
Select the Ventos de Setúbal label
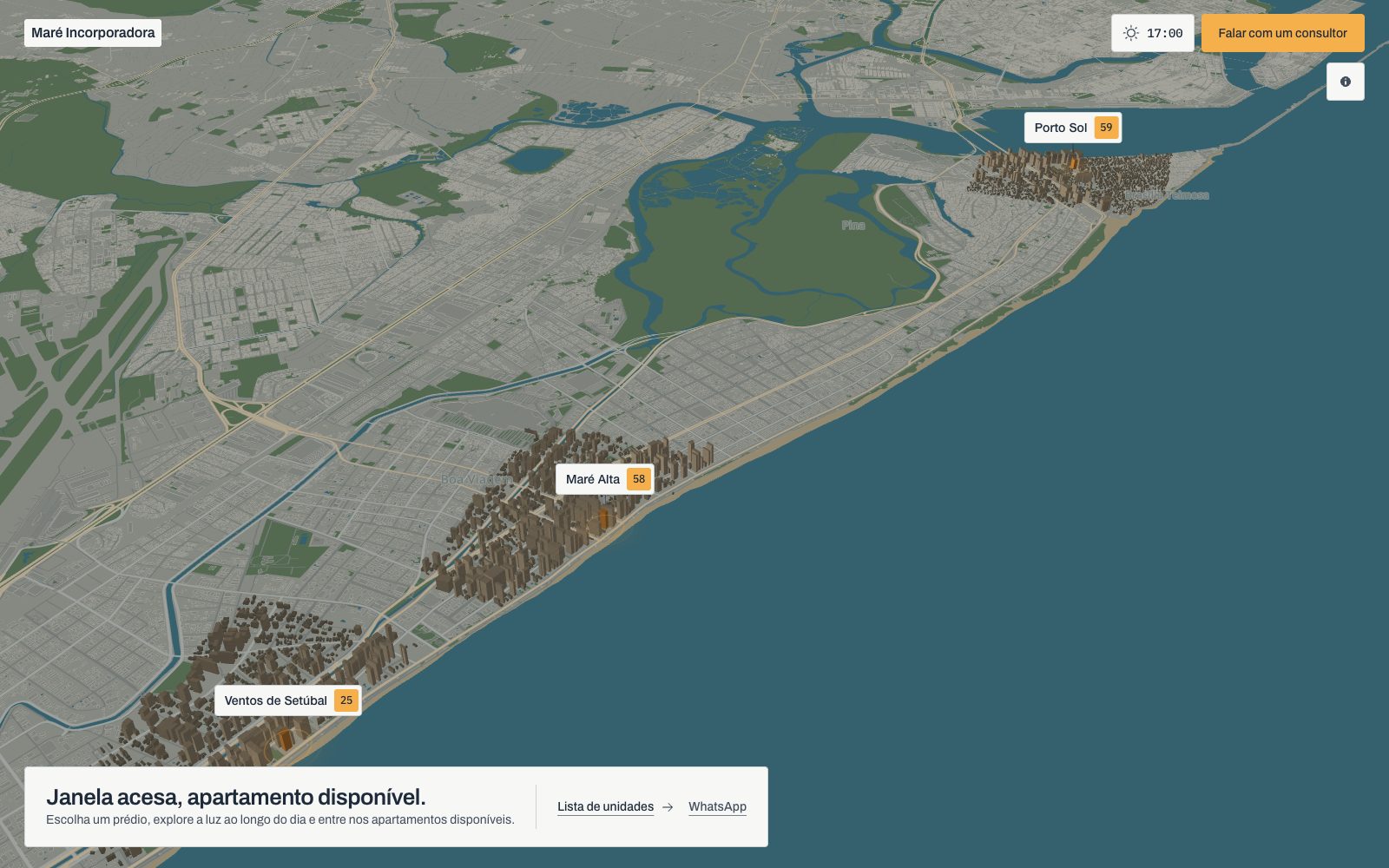coord(288,700)
